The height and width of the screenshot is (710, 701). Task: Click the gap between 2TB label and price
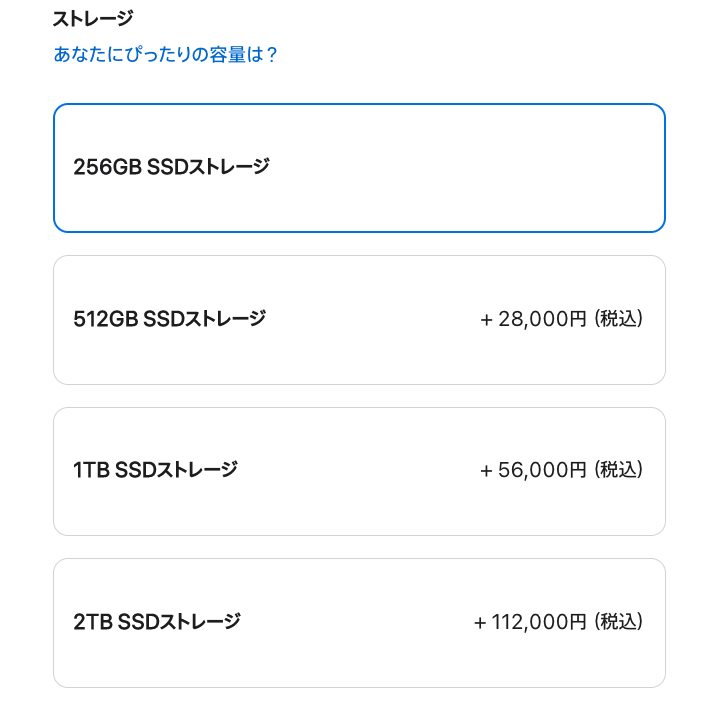click(x=355, y=622)
